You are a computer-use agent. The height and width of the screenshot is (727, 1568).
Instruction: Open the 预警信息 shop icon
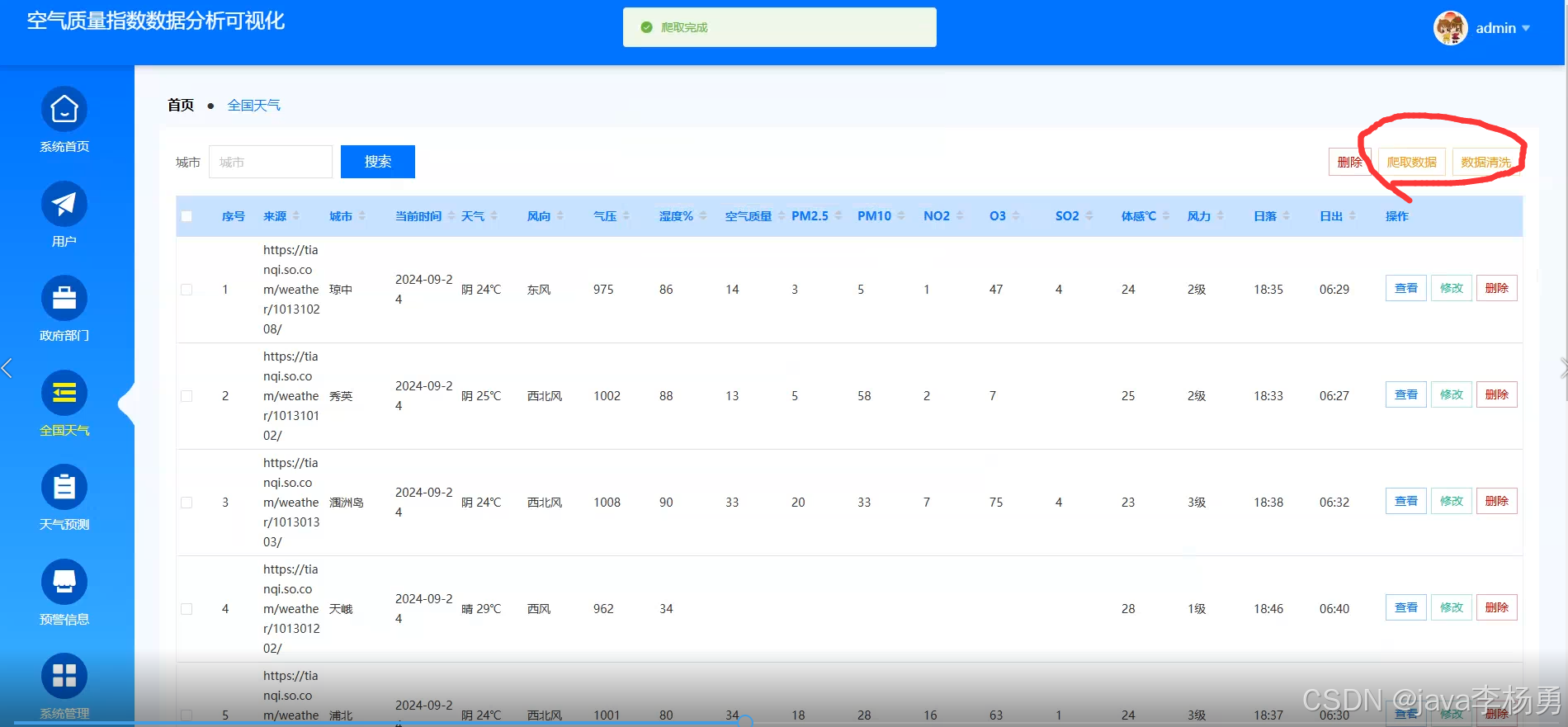pyautogui.click(x=64, y=582)
